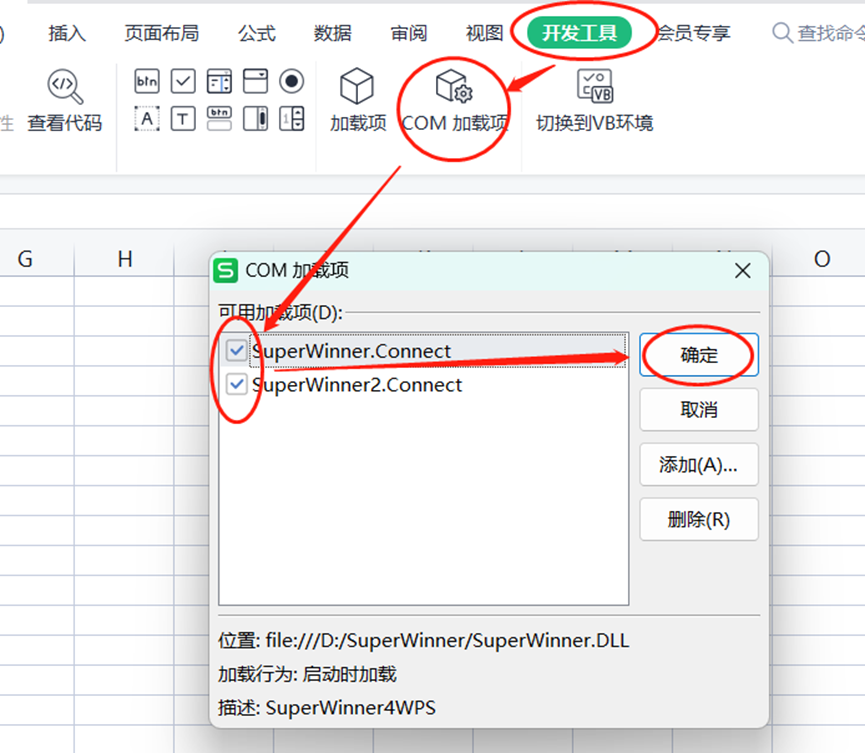Click the 可用加载项(D): label
This screenshot has width=865, height=753.
pos(280,313)
